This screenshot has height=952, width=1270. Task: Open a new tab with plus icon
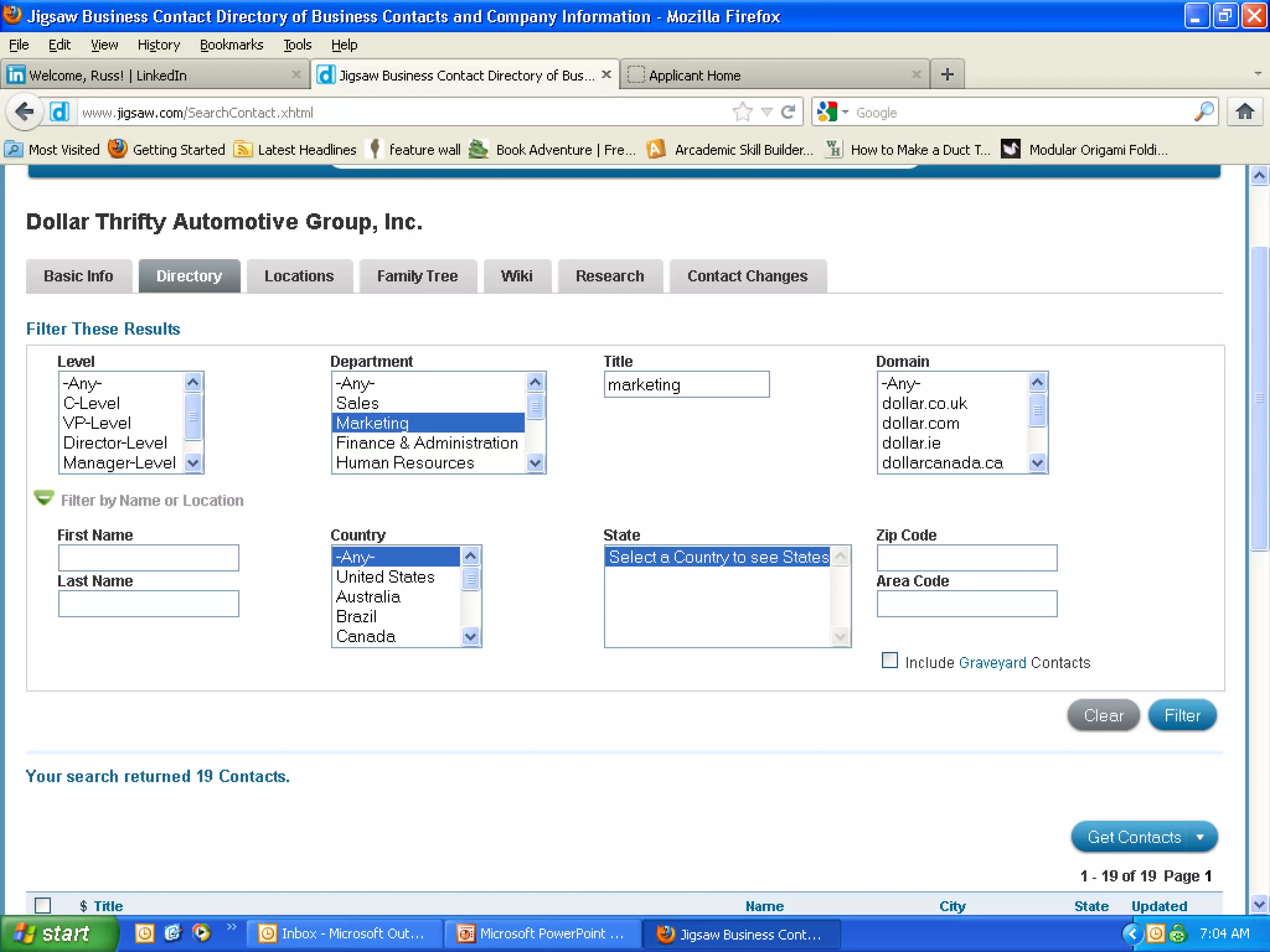pos(947,75)
